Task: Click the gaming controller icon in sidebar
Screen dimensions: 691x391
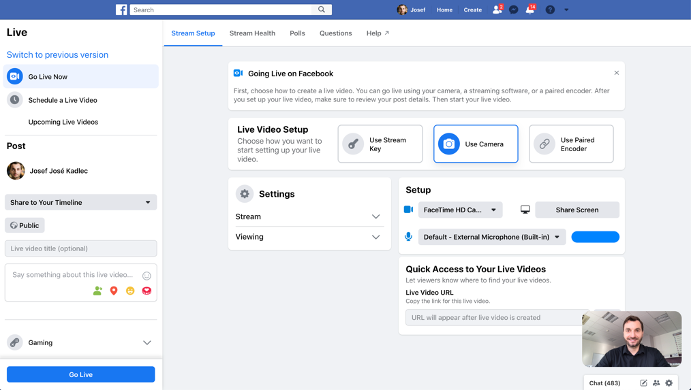Action: pos(15,342)
